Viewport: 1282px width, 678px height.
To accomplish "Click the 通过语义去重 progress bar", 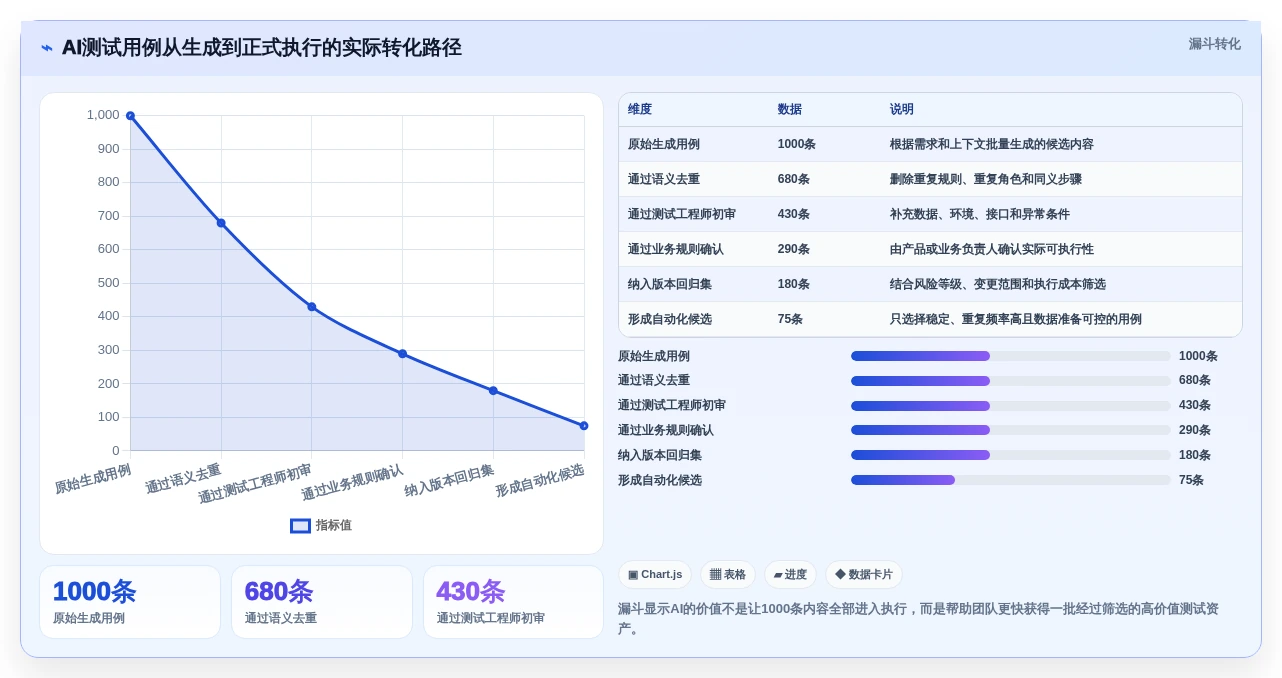I will [x=1010, y=381].
